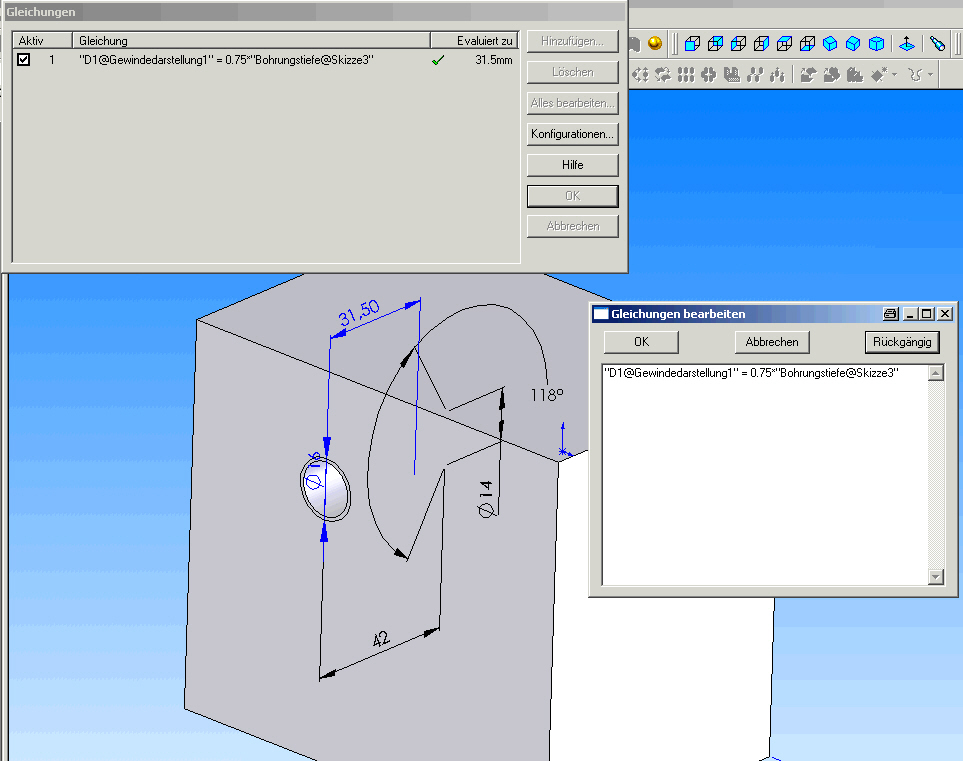The image size is (963, 761).
Task: Open View Orientation telescope icon
Action: tap(937, 44)
